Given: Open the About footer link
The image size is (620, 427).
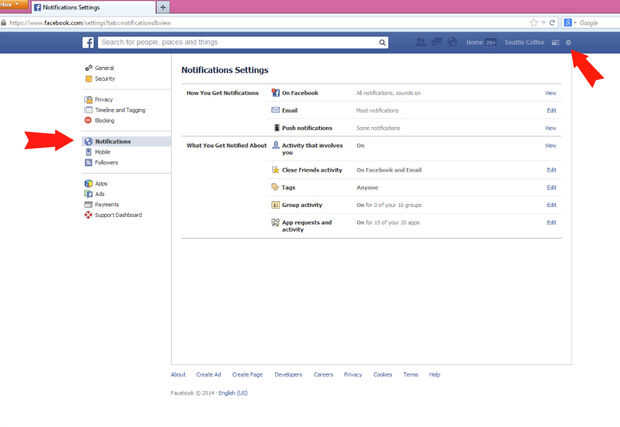Looking at the screenshot, I should pos(178,374).
